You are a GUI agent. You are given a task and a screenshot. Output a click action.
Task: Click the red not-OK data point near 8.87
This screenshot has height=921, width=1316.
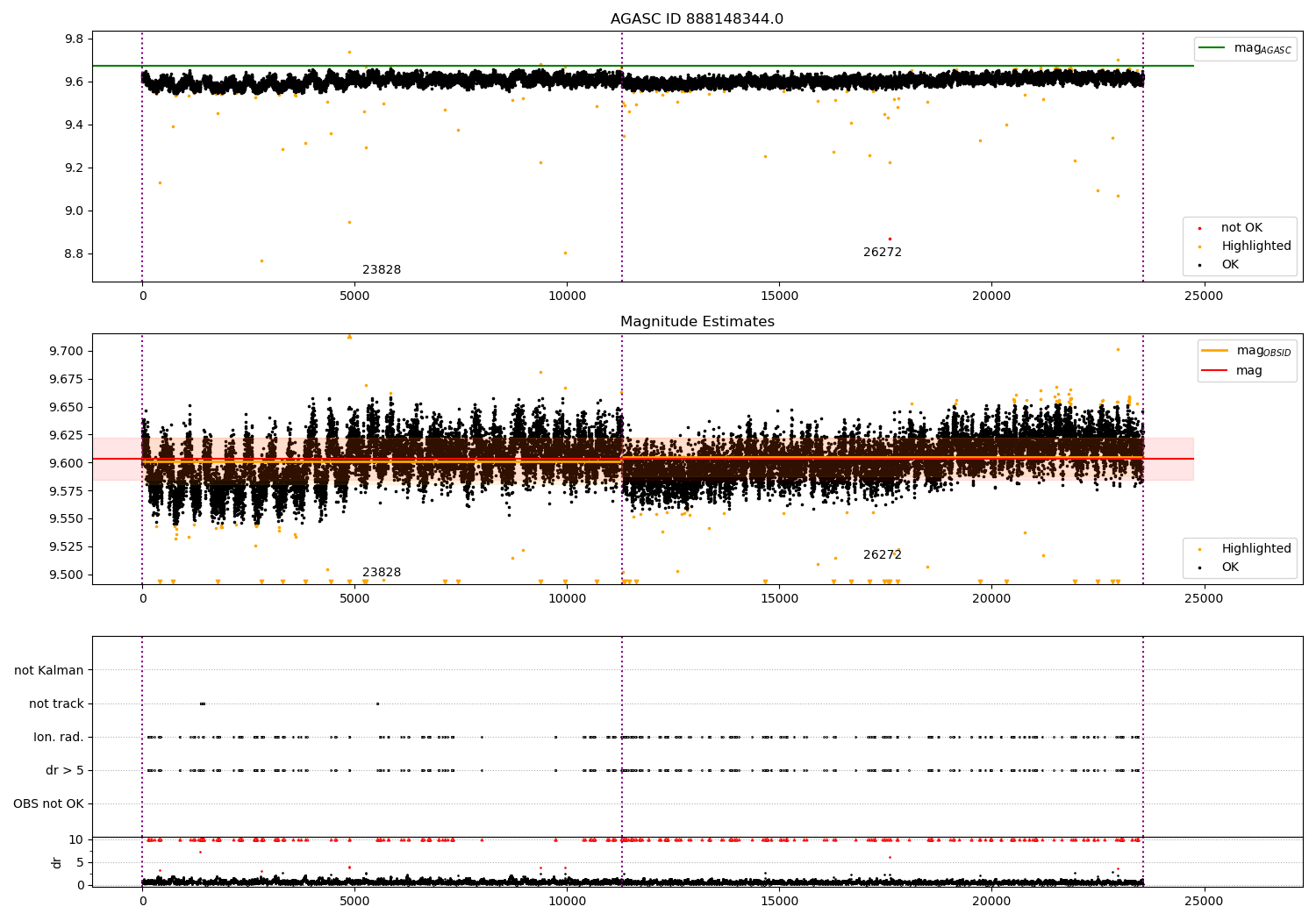tap(890, 239)
